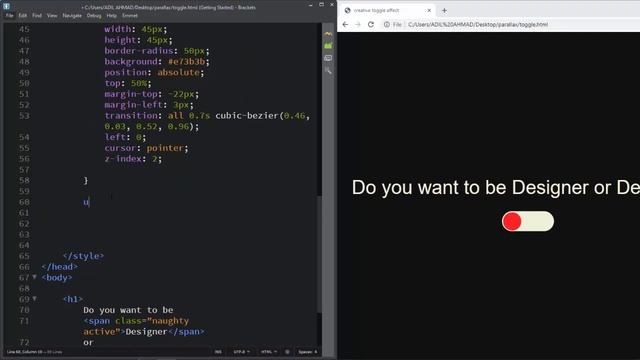Reload the toggle.html page in Chrome
The height and width of the screenshot is (360, 640).
(x=371, y=24)
